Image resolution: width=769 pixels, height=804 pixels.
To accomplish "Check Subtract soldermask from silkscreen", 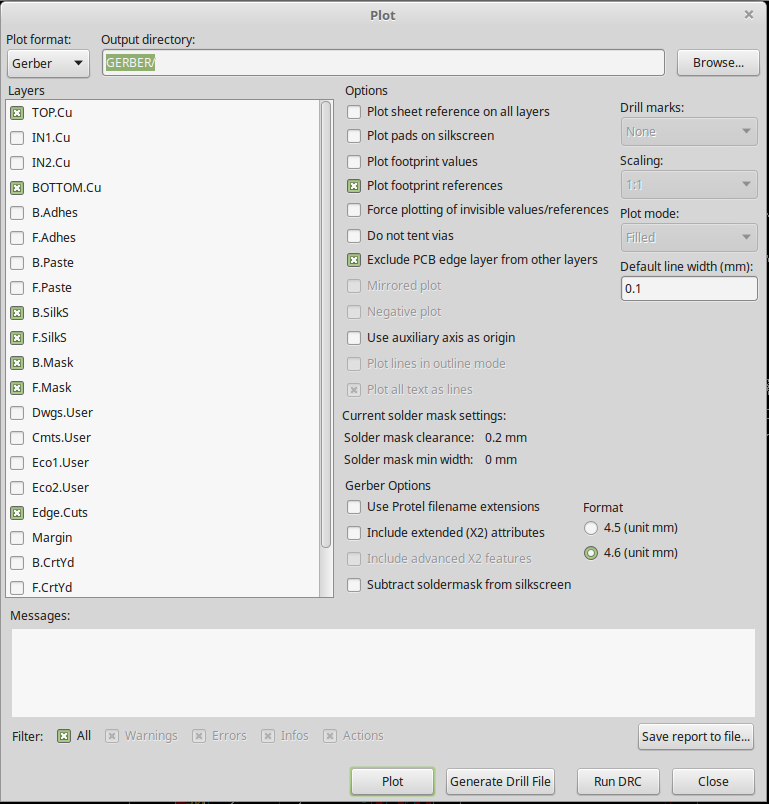I will coord(354,585).
